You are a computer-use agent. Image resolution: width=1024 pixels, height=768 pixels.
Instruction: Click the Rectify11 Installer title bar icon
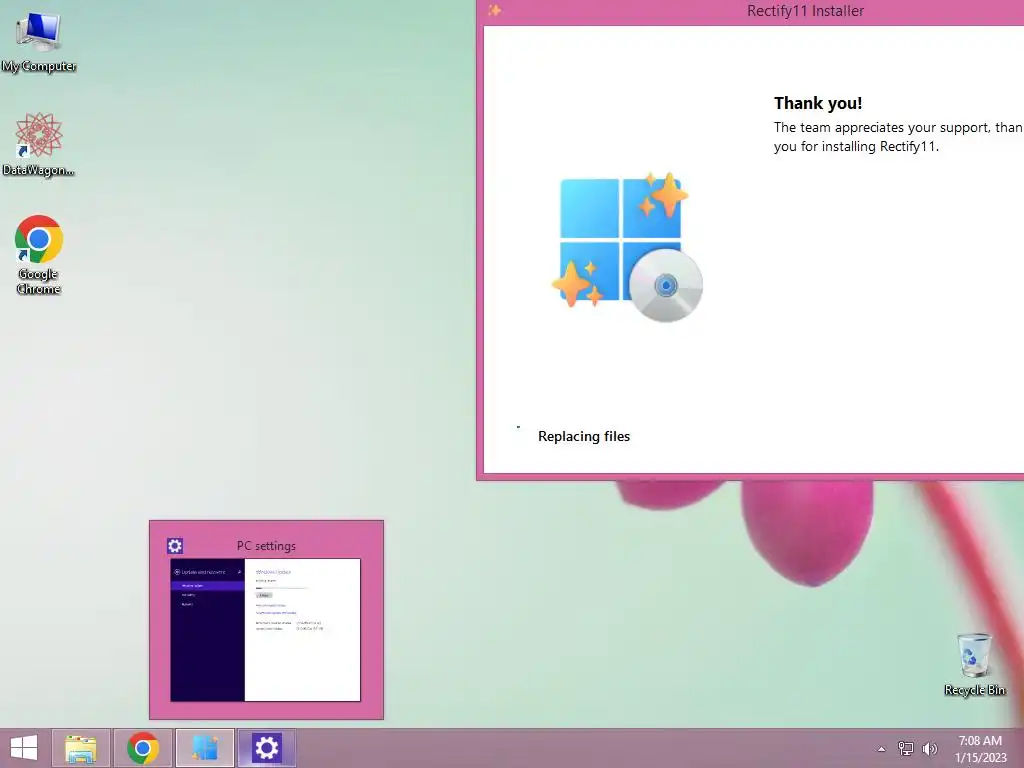coord(494,10)
